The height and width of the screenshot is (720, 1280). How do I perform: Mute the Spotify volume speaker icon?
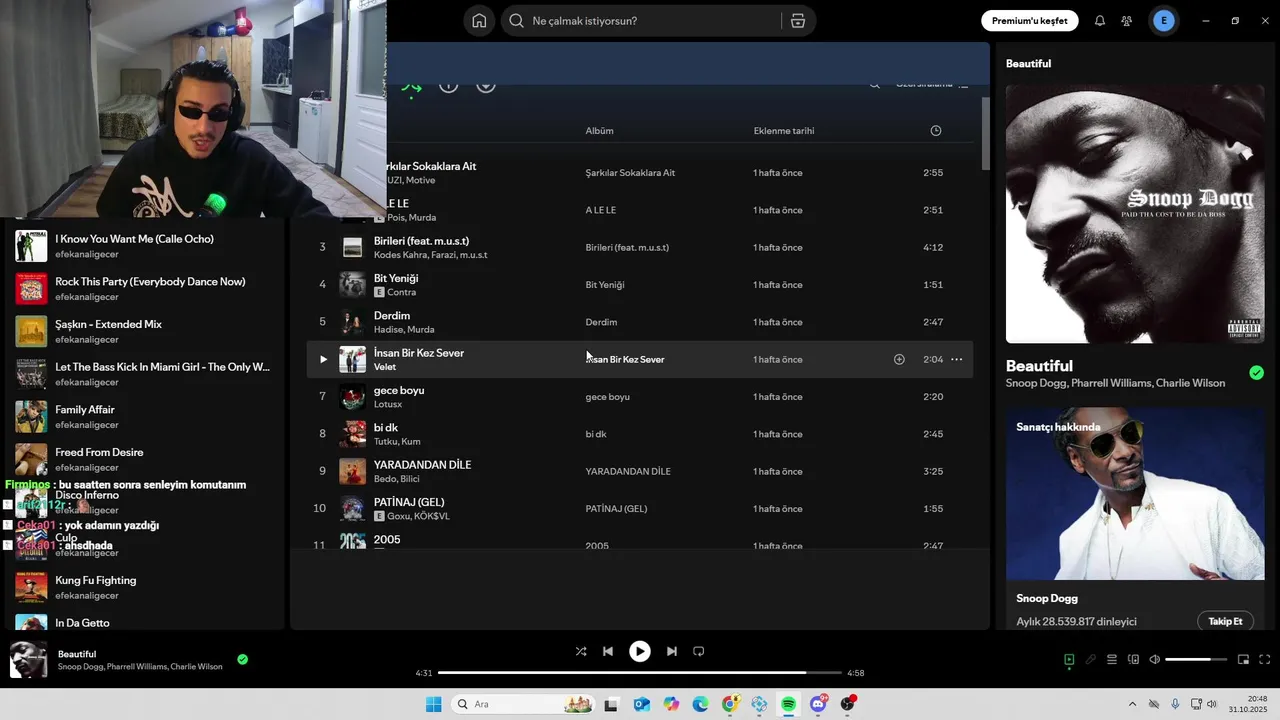point(1155,659)
